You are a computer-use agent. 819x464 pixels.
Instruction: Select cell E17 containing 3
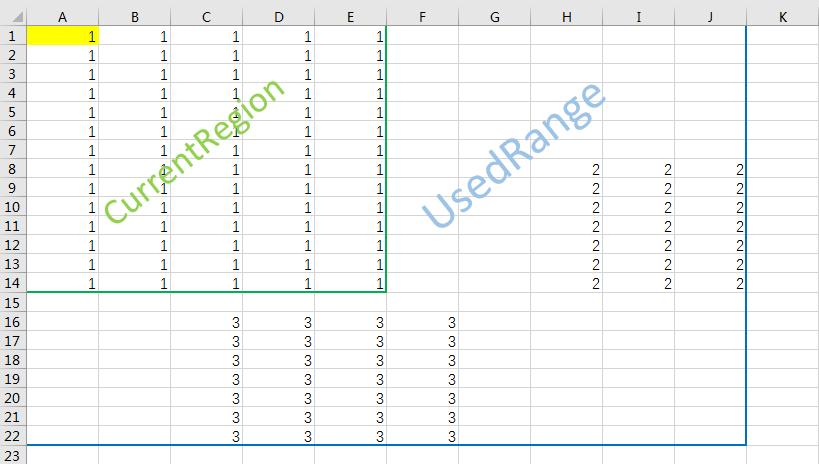pyautogui.click(x=350, y=341)
